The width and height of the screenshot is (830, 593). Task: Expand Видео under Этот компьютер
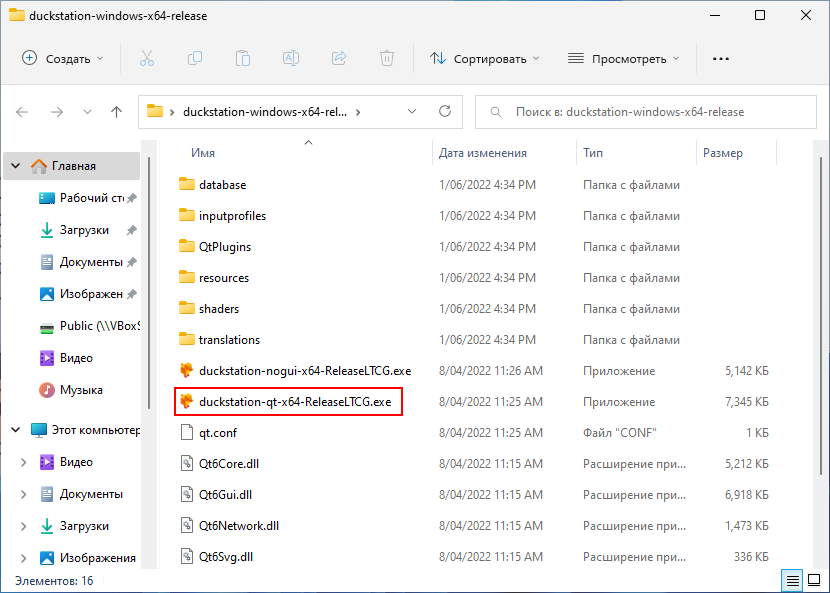23,462
